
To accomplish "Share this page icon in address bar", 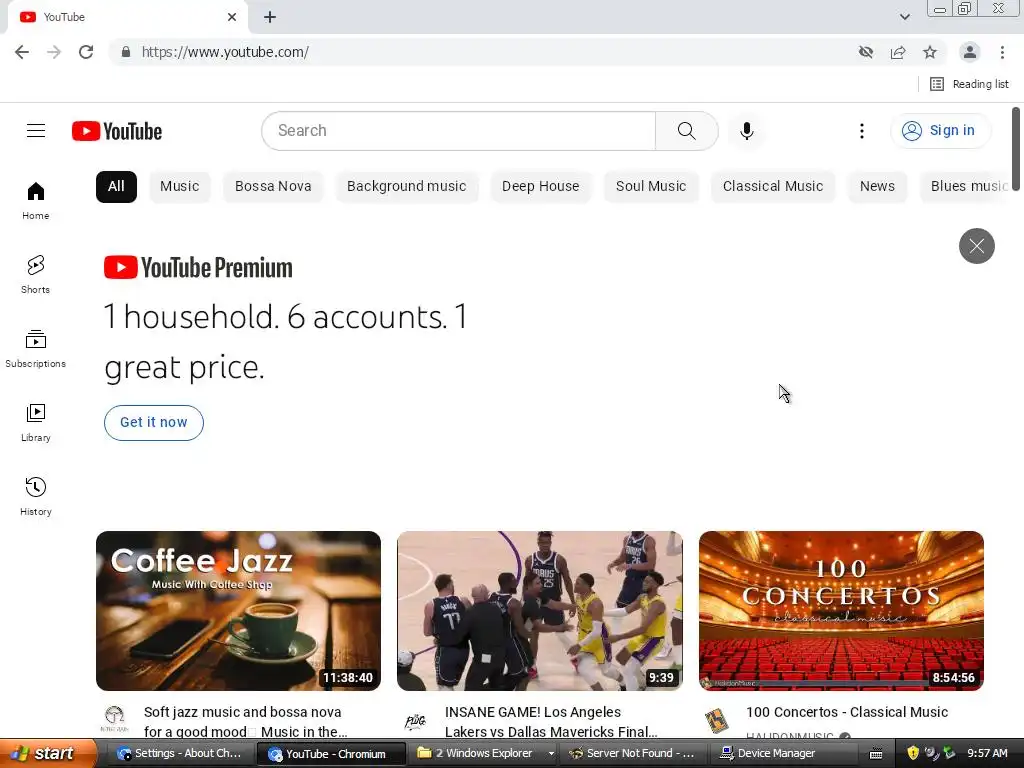I will pyautogui.click(x=898, y=52).
